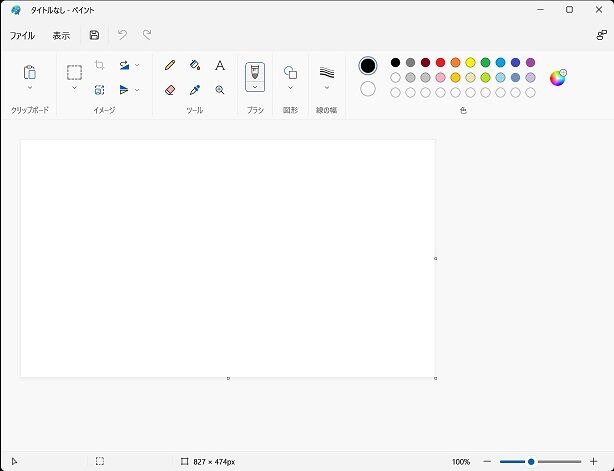Select primary color 1 black circle
This screenshot has height=471, width=614.
368,66
